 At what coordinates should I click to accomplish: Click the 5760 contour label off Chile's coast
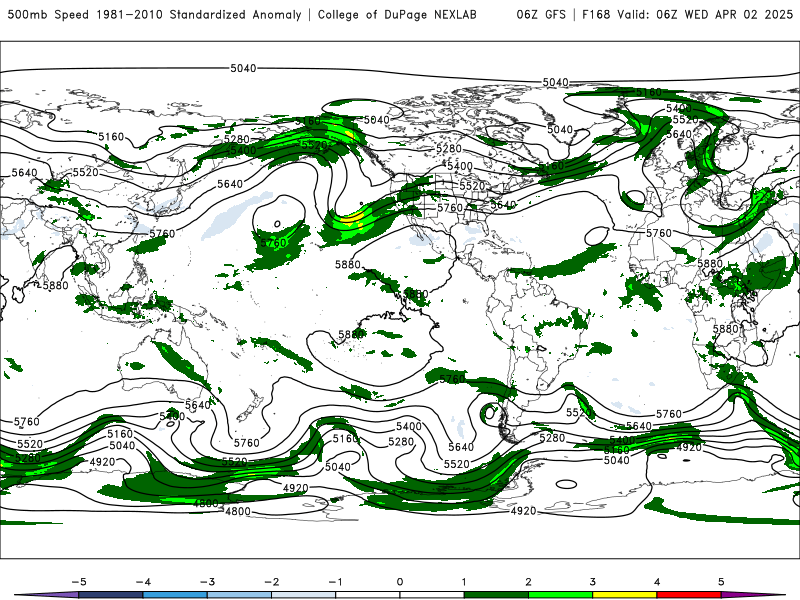[x=452, y=379]
